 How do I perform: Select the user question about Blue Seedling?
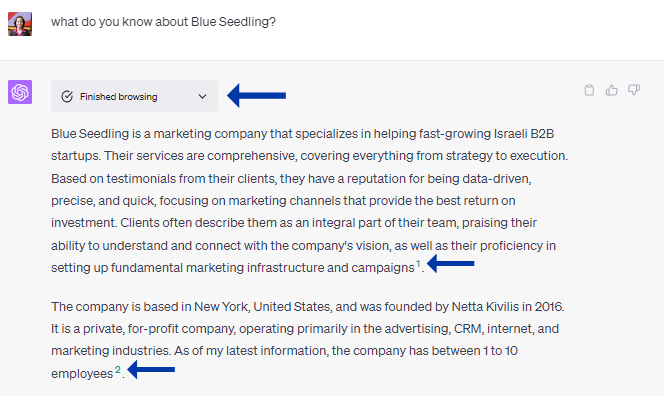click(163, 22)
